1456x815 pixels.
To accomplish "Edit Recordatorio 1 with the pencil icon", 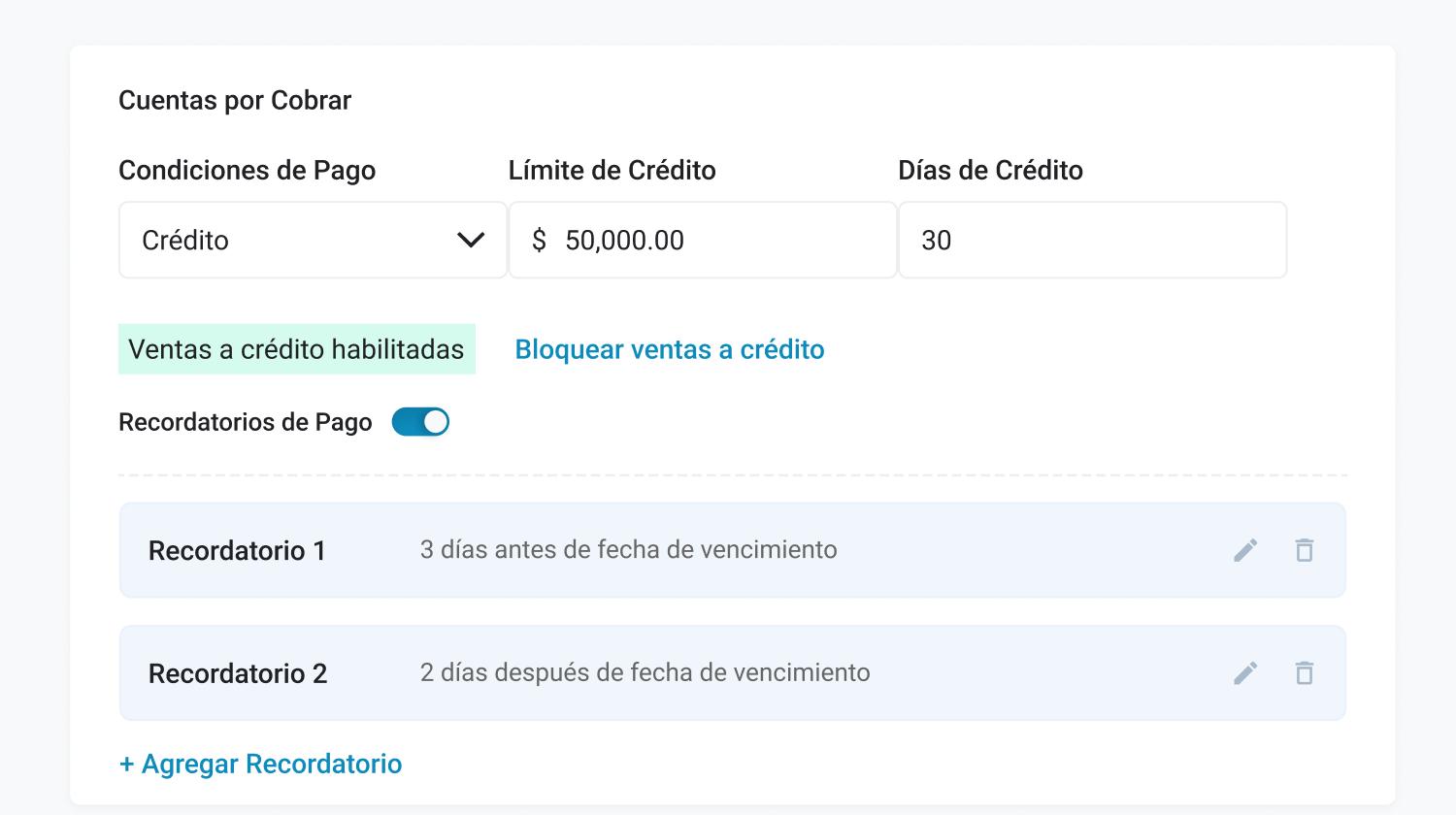I will pyautogui.click(x=1245, y=550).
